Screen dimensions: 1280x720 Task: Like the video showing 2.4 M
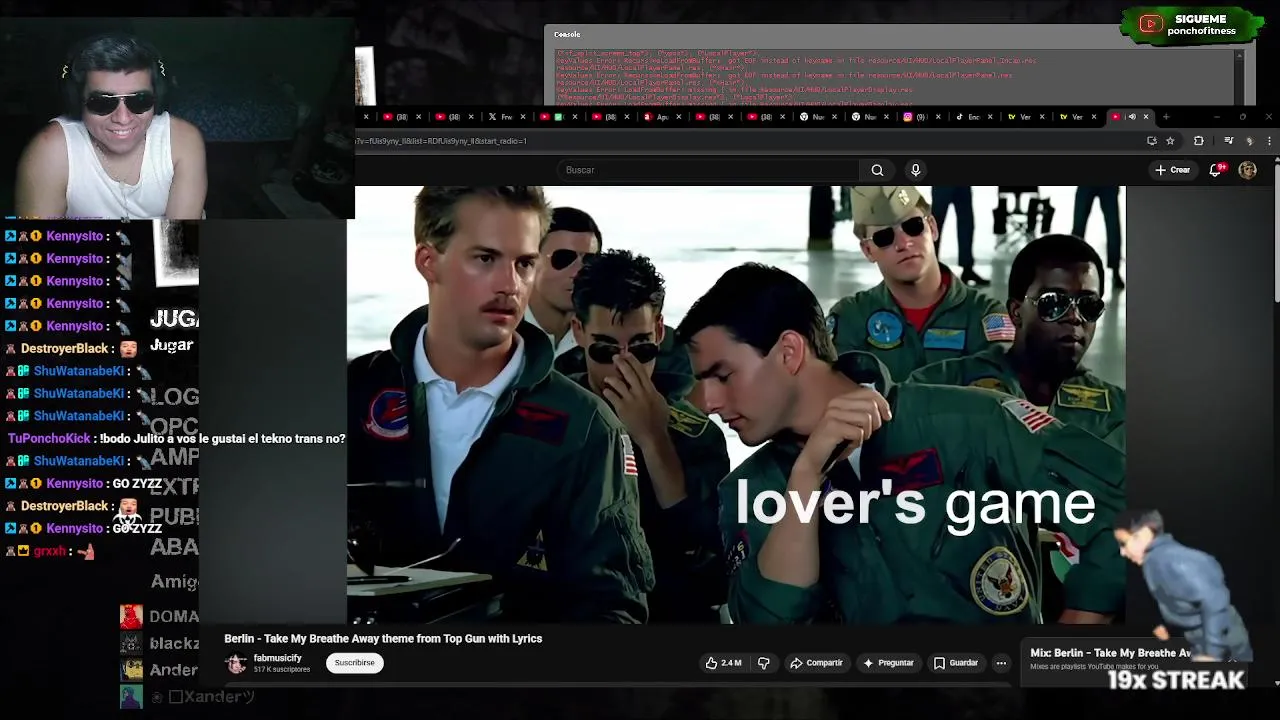click(723, 663)
